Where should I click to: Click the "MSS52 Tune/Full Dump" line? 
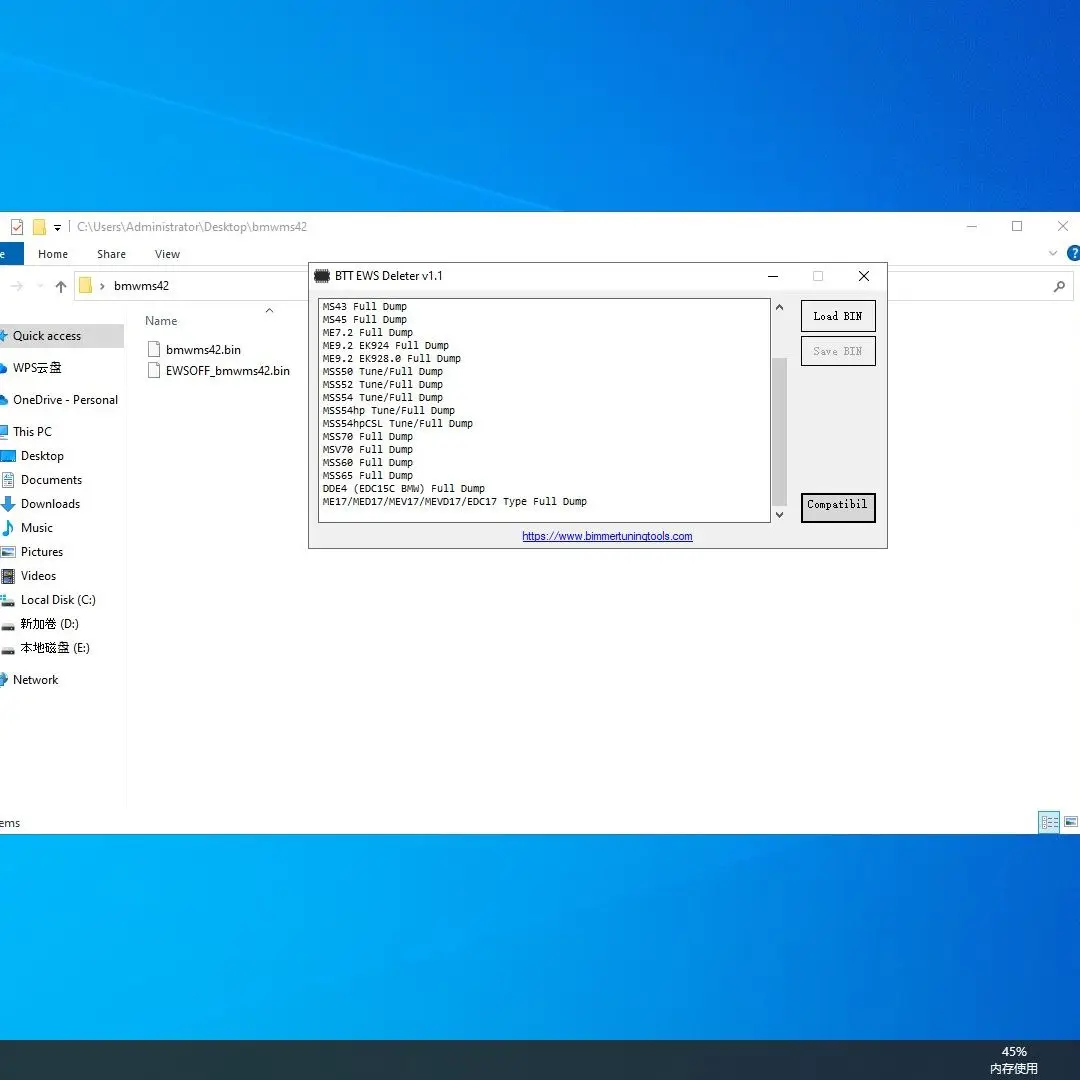pyautogui.click(x=383, y=385)
